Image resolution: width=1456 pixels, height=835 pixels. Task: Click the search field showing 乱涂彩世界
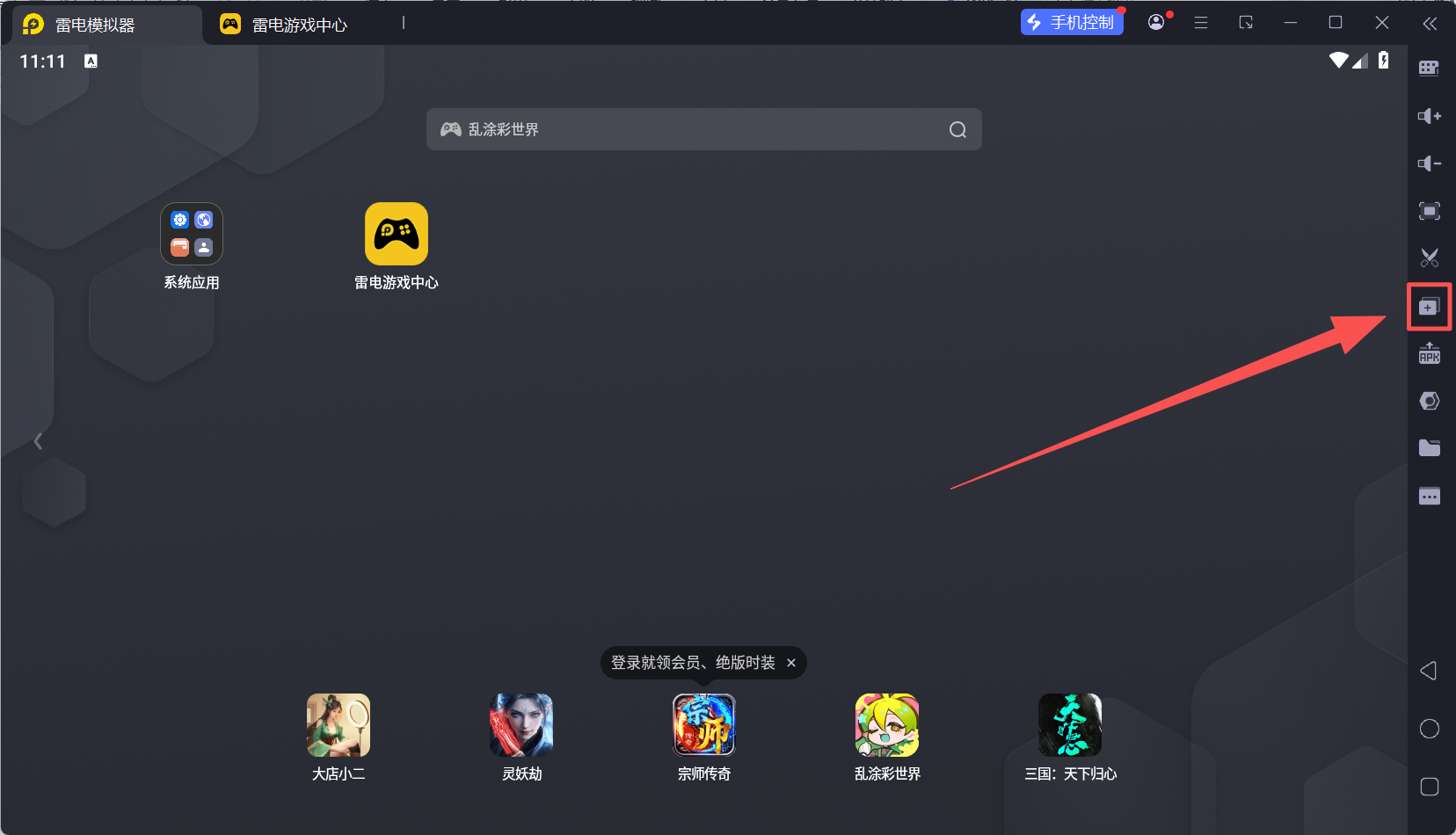(703, 129)
